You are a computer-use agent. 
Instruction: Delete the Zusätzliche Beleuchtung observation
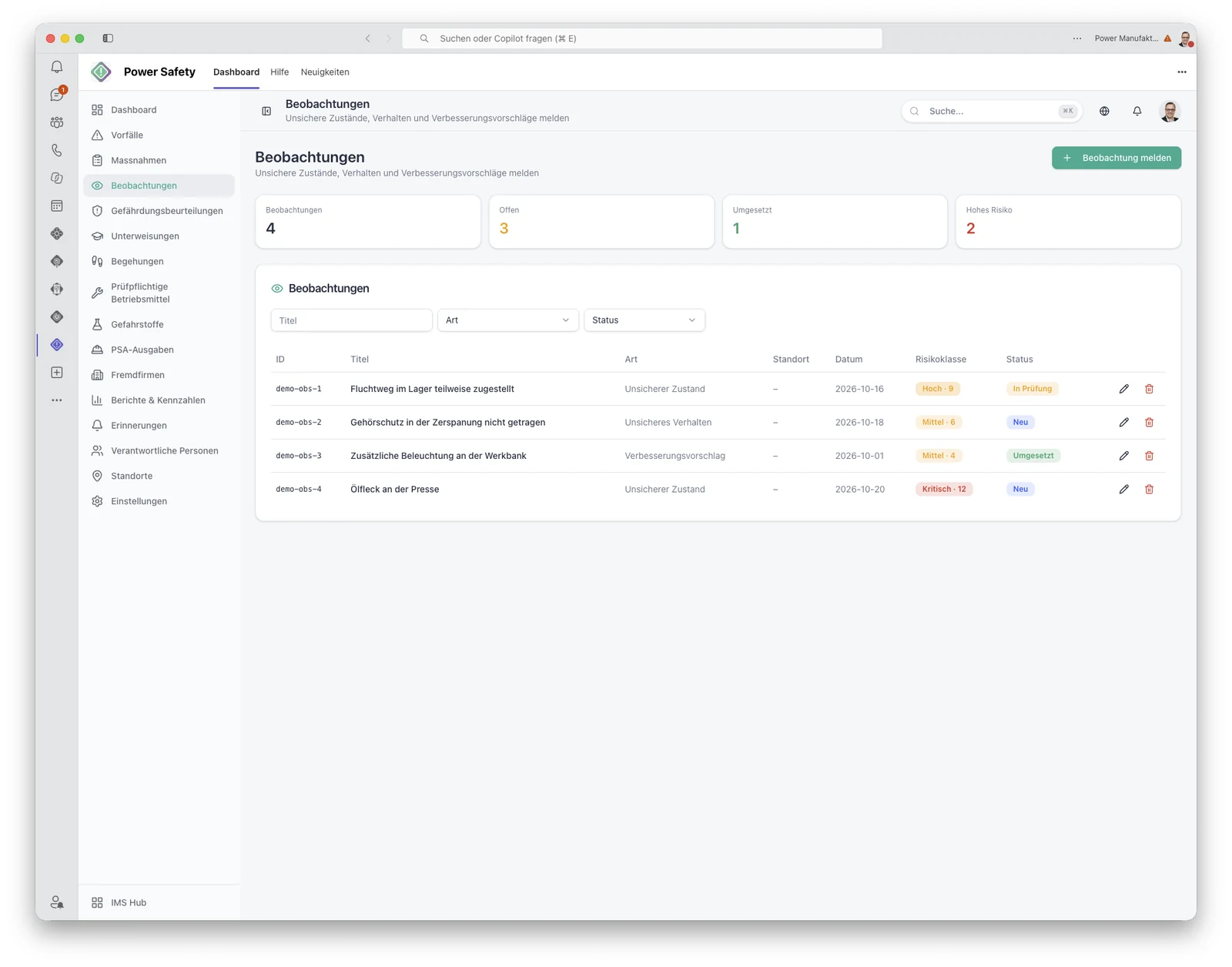point(1149,456)
